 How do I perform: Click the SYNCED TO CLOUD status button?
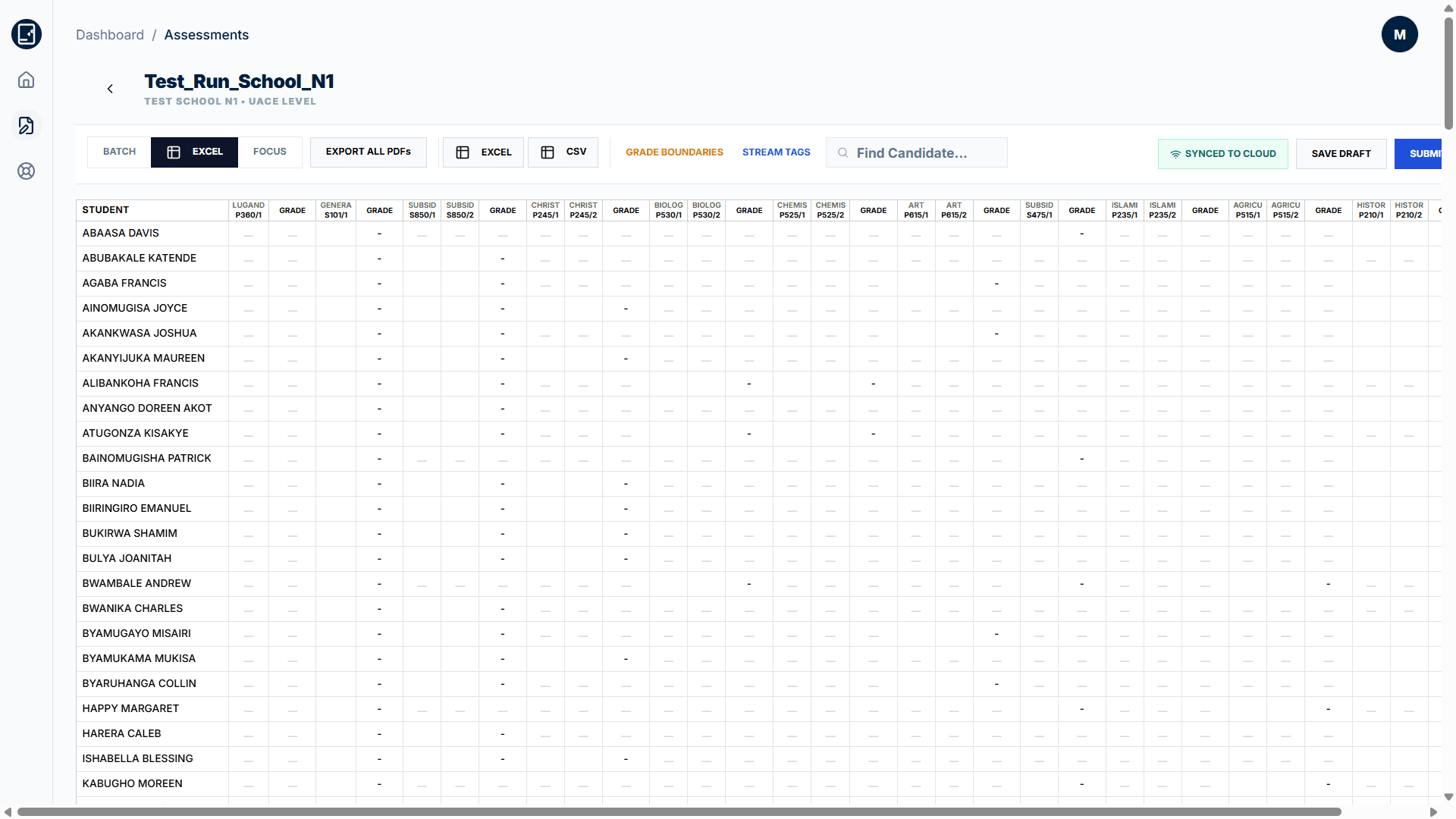1222,154
